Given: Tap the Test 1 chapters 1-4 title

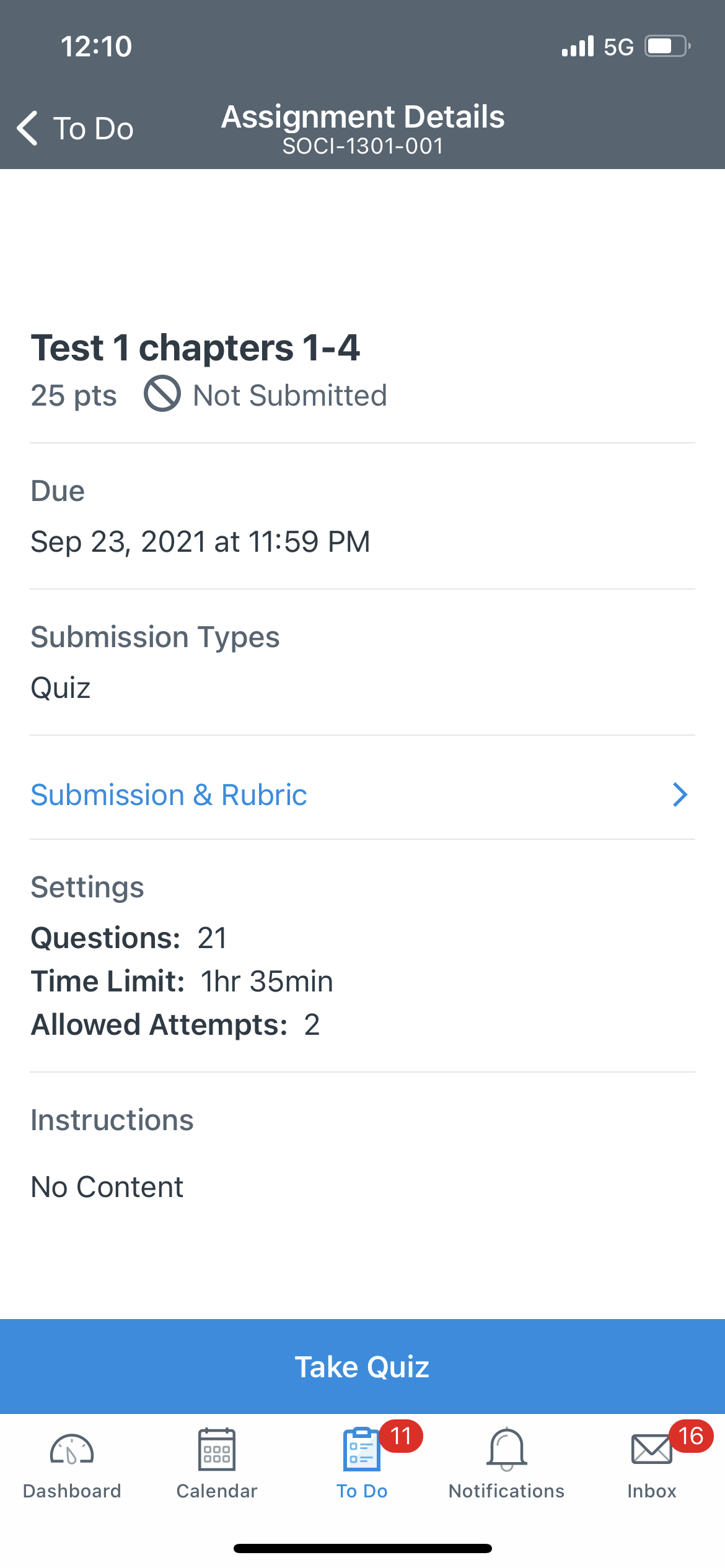Looking at the screenshot, I should 195,347.
